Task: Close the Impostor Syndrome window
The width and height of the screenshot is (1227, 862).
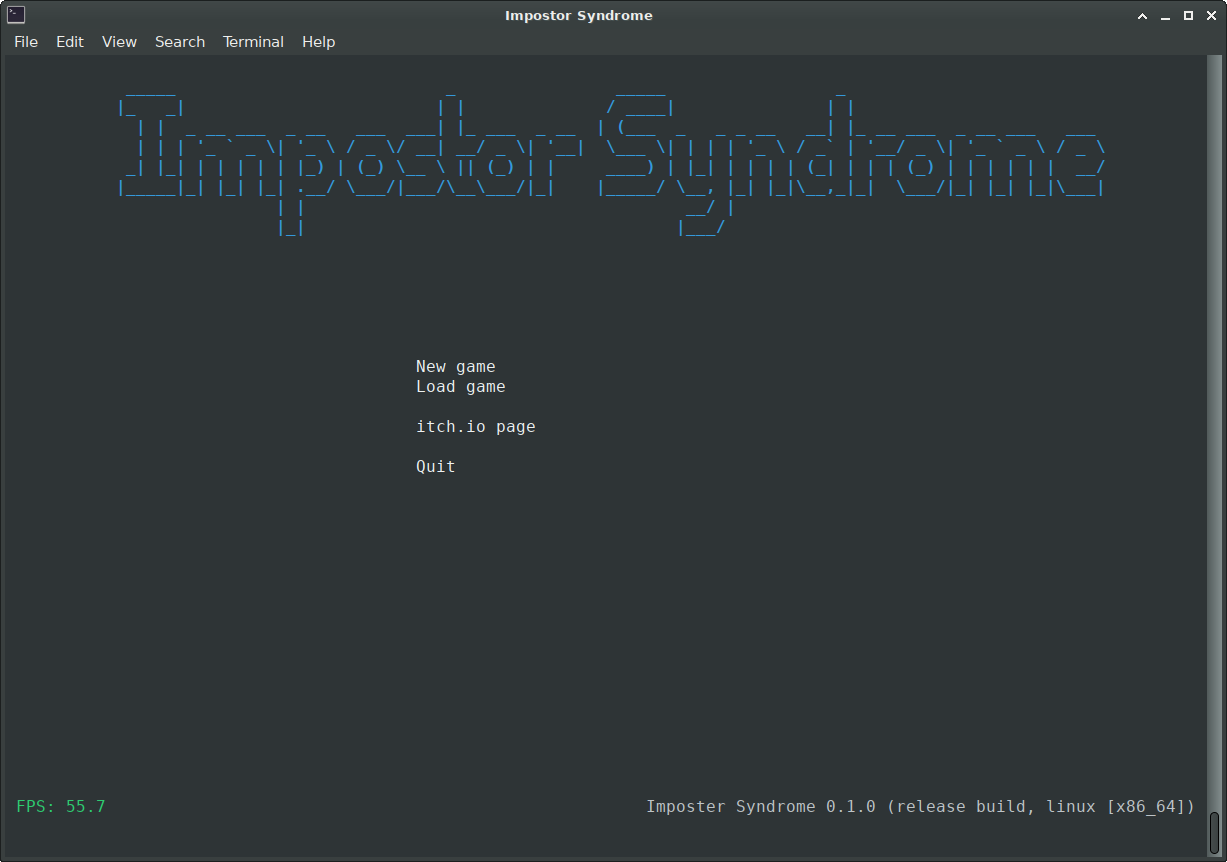Action: 1211,15
